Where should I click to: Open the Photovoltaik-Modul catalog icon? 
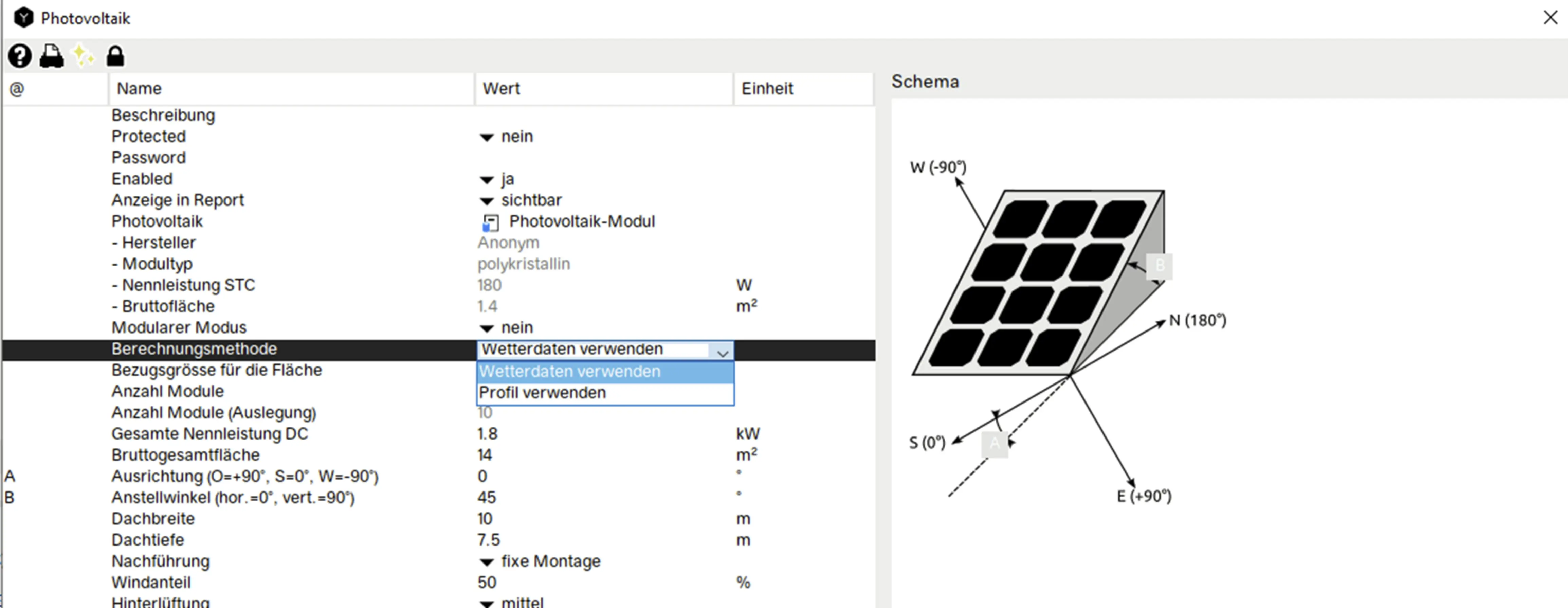pos(490,223)
